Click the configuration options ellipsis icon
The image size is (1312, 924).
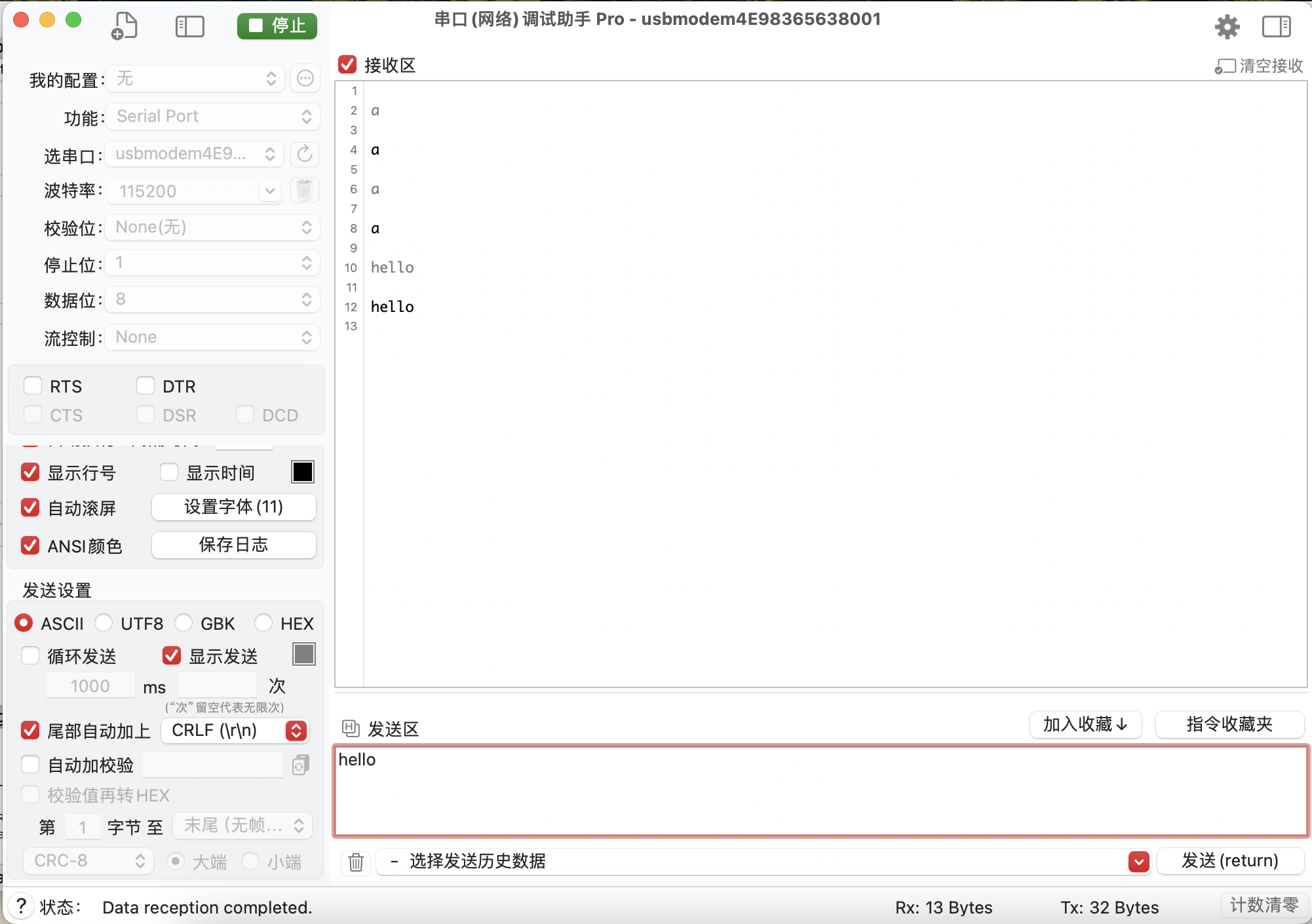tap(305, 79)
